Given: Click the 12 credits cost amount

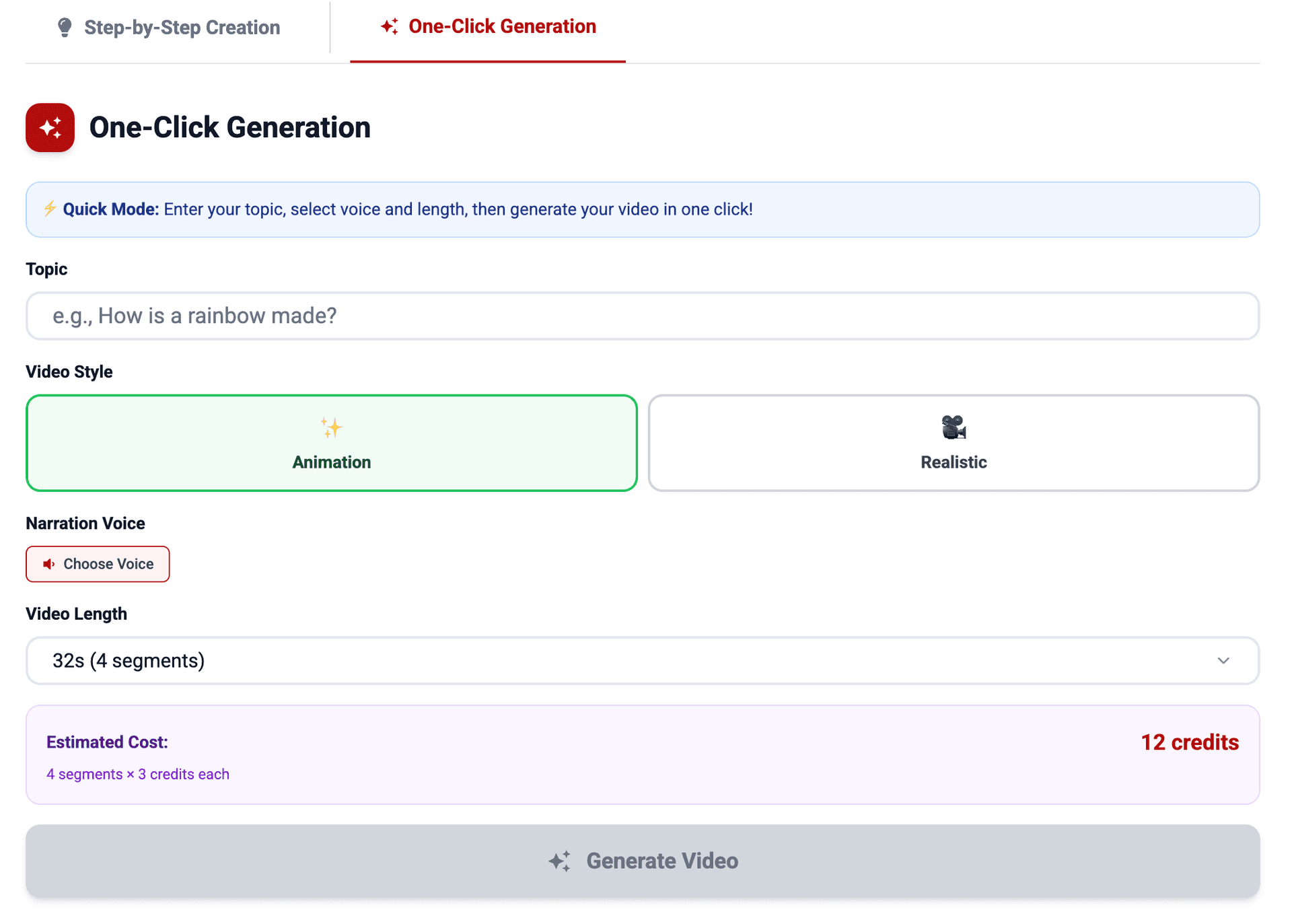Looking at the screenshot, I should (x=1189, y=742).
